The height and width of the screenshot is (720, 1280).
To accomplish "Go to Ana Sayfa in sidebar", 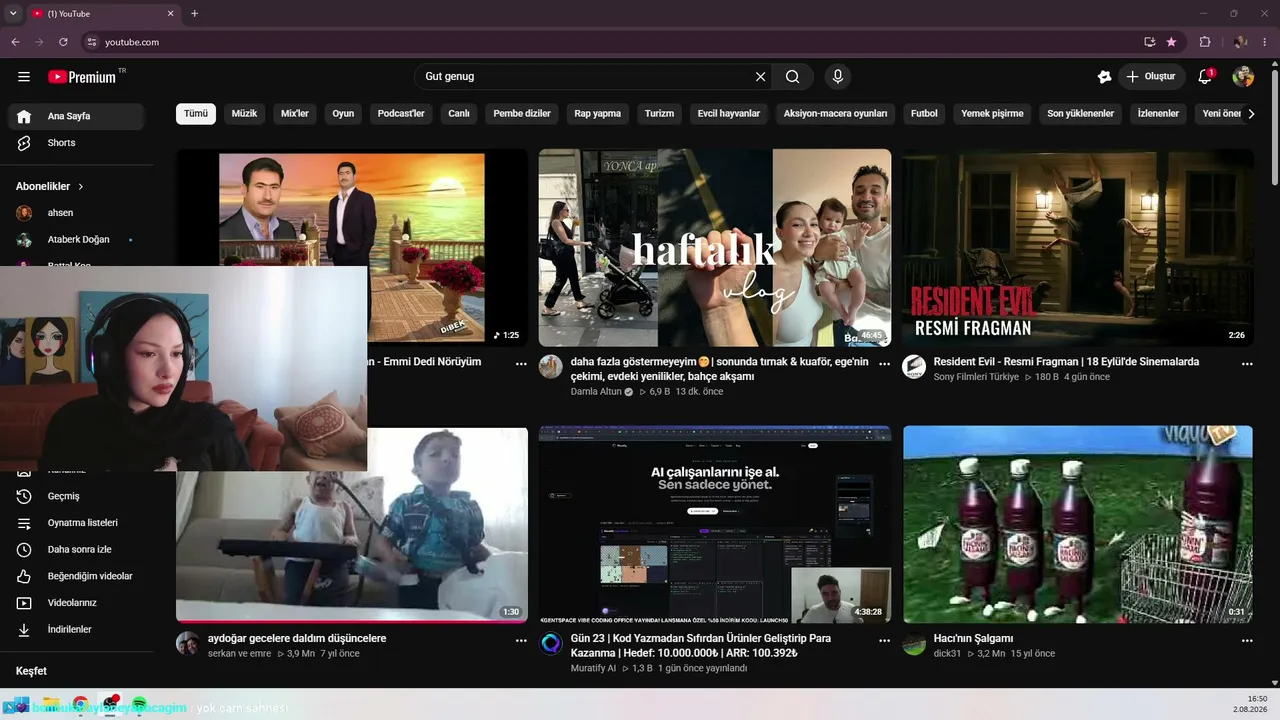I will click(x=76, y=116).
